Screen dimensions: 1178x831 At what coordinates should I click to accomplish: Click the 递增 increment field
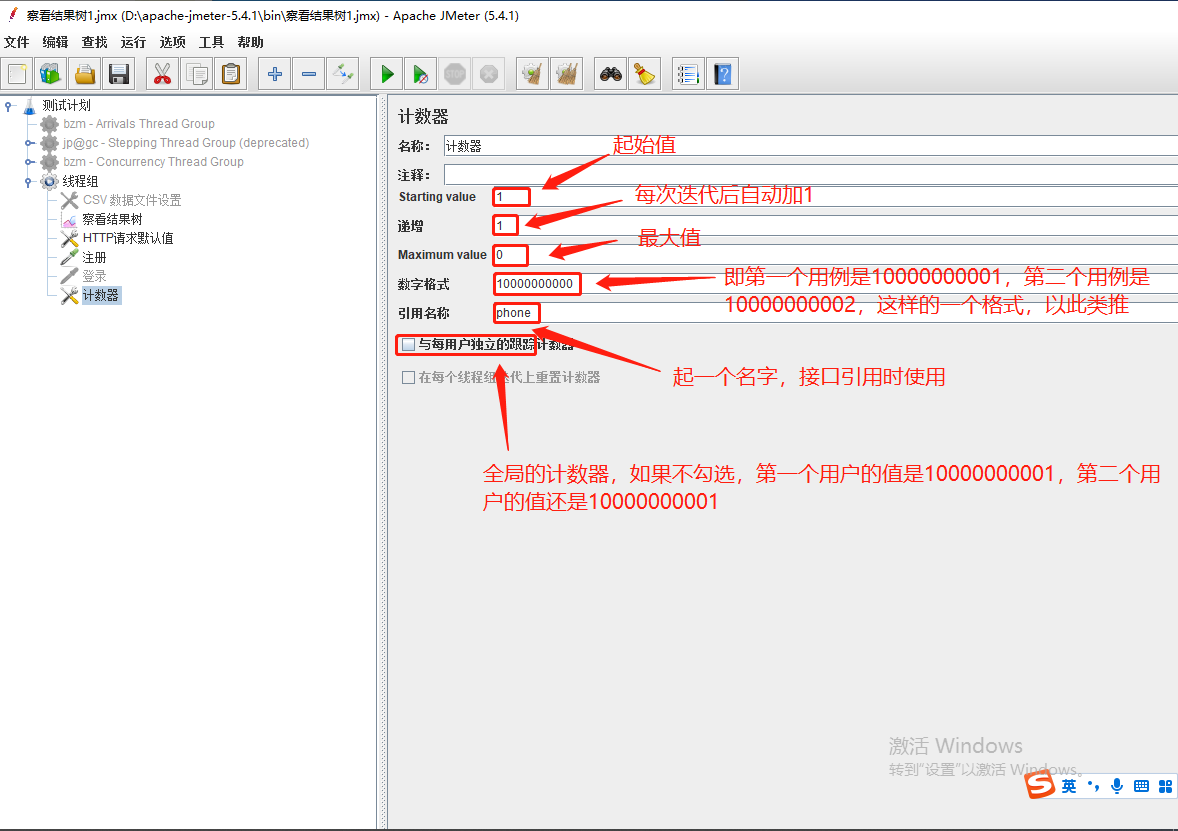click(835, 225)
